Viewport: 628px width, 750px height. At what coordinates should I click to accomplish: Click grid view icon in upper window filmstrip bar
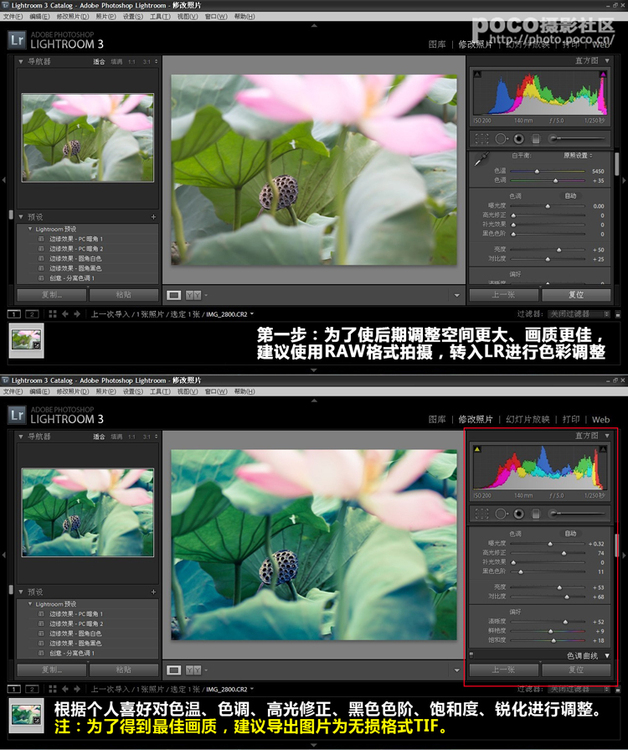53,314
